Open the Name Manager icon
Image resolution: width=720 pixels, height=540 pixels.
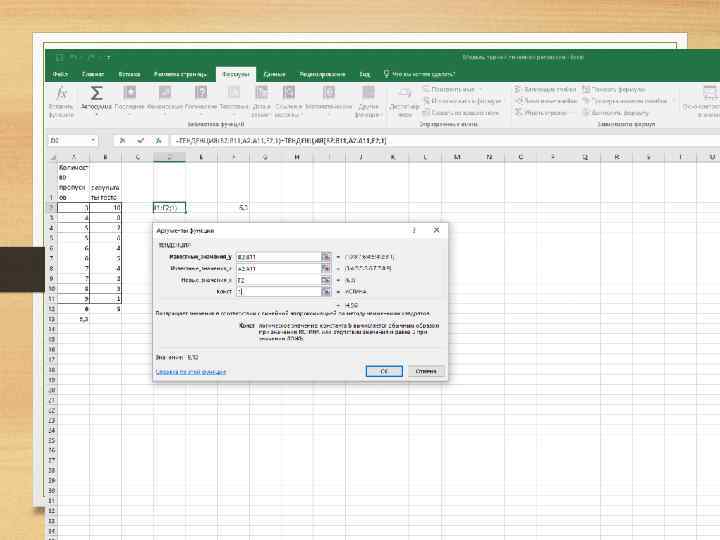click(405, 93)
